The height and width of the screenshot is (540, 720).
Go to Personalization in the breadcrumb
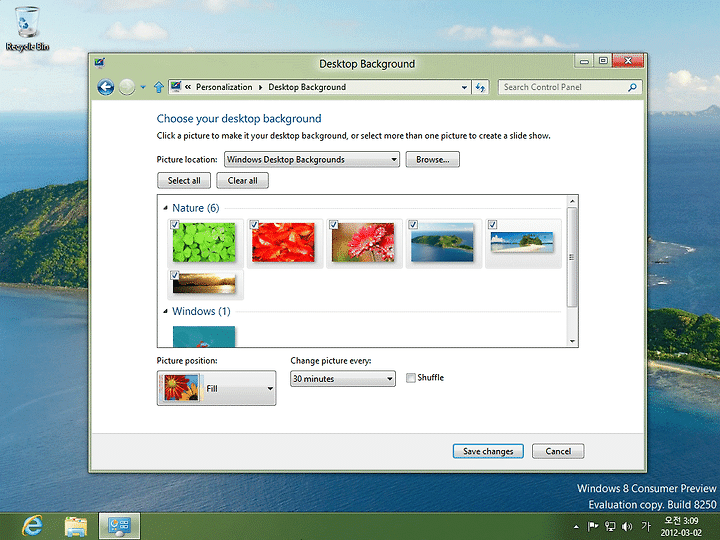tap(224, 87)
